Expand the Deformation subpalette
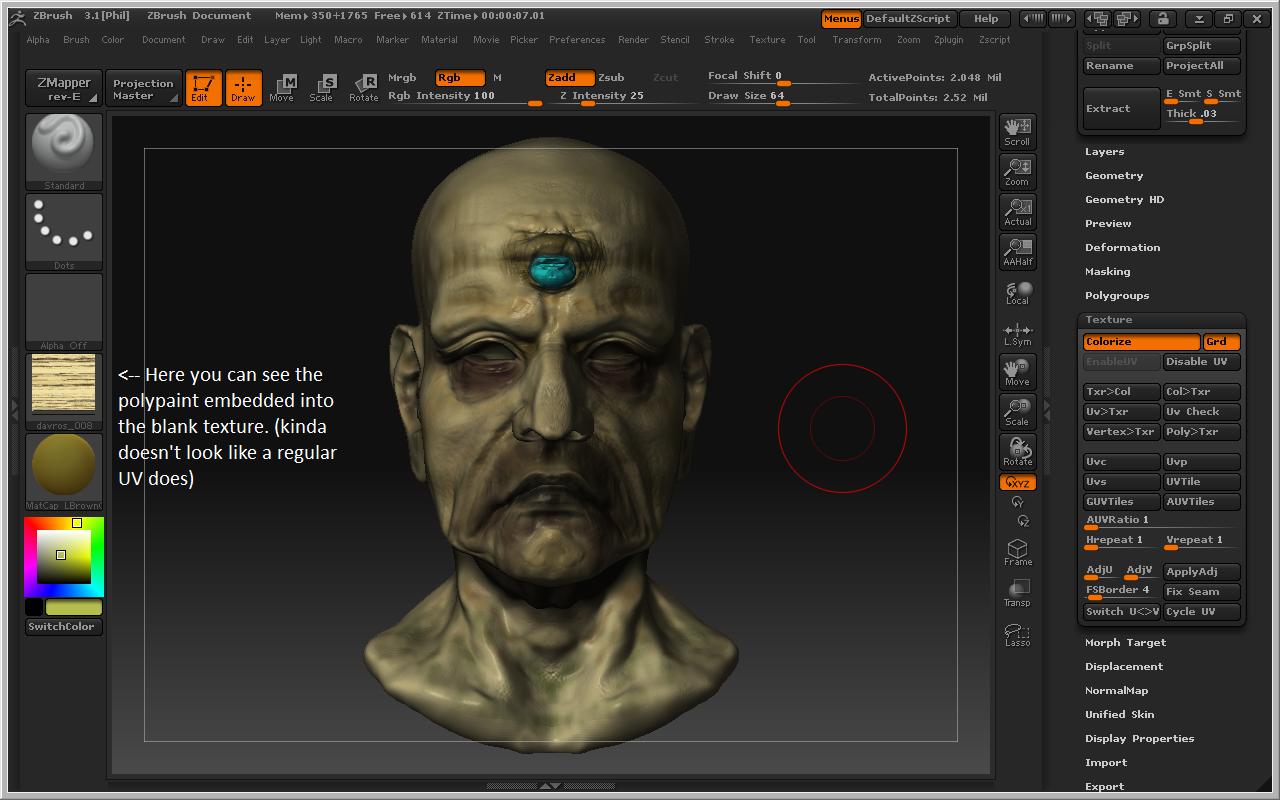This screenshot has height=800, width=1280. point(1122,248)
